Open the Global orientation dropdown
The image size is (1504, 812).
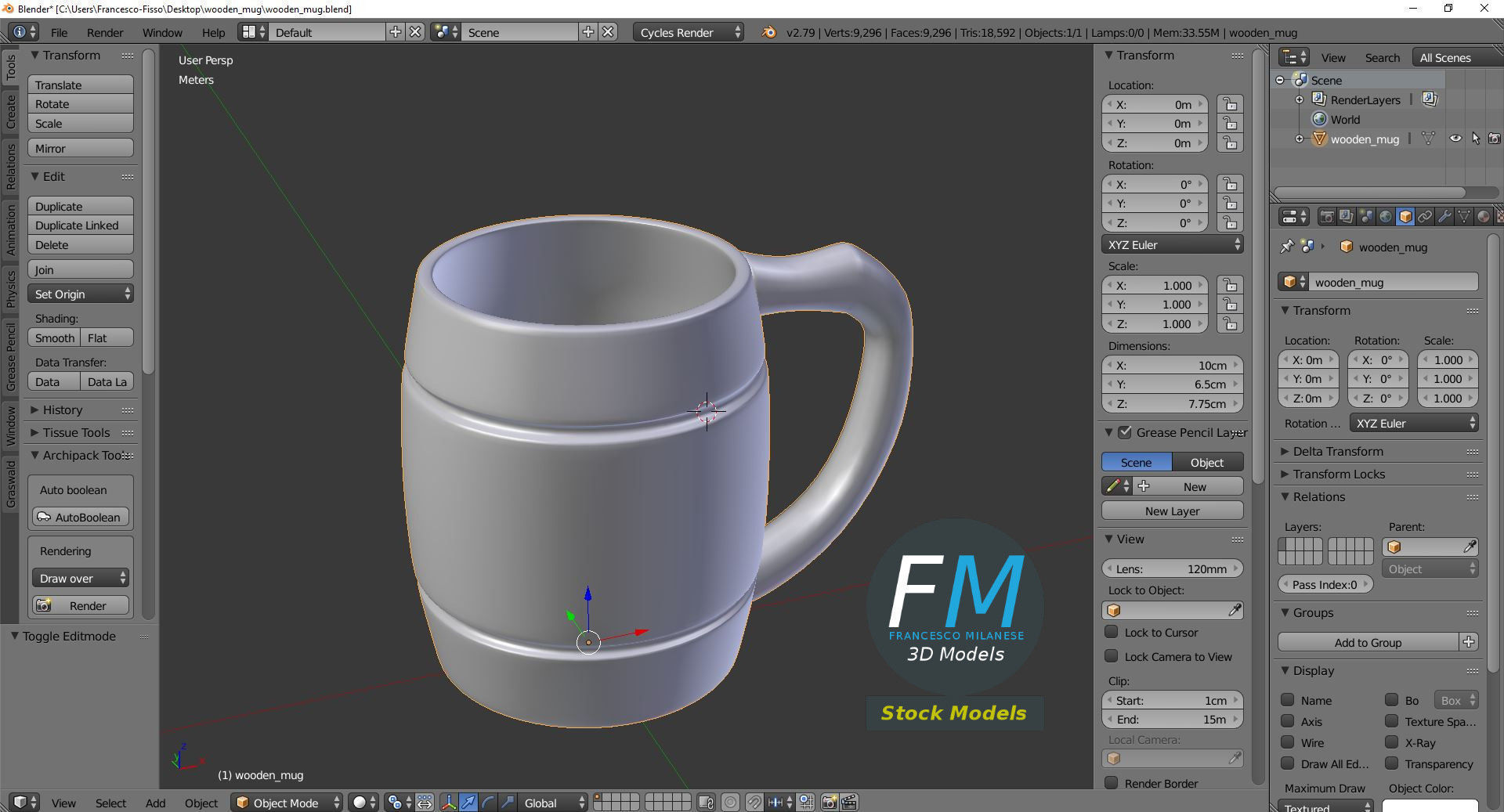coord(553,803)
